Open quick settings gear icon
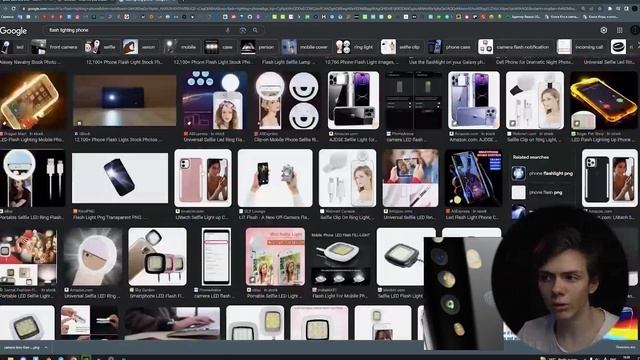Screen dimensions: 640x360 pos(604,30)
